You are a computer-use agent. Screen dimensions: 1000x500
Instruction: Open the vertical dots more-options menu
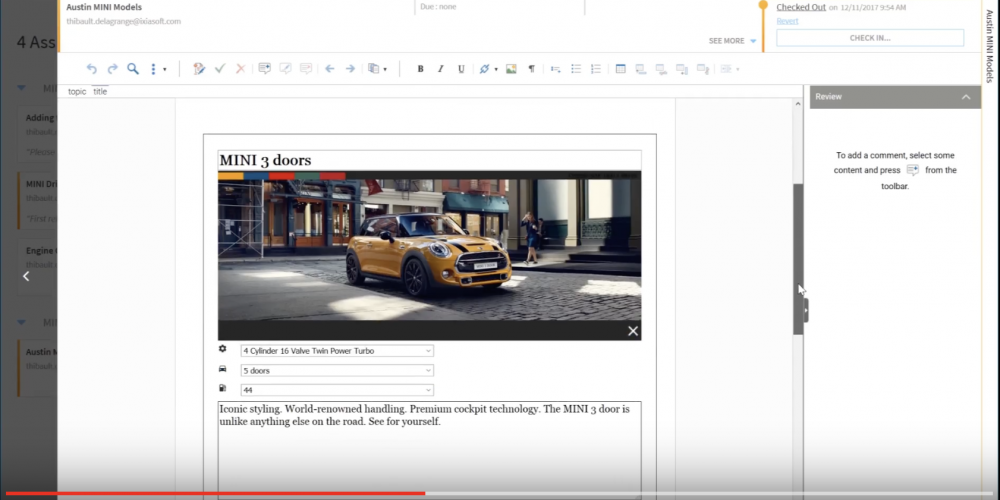153,69
